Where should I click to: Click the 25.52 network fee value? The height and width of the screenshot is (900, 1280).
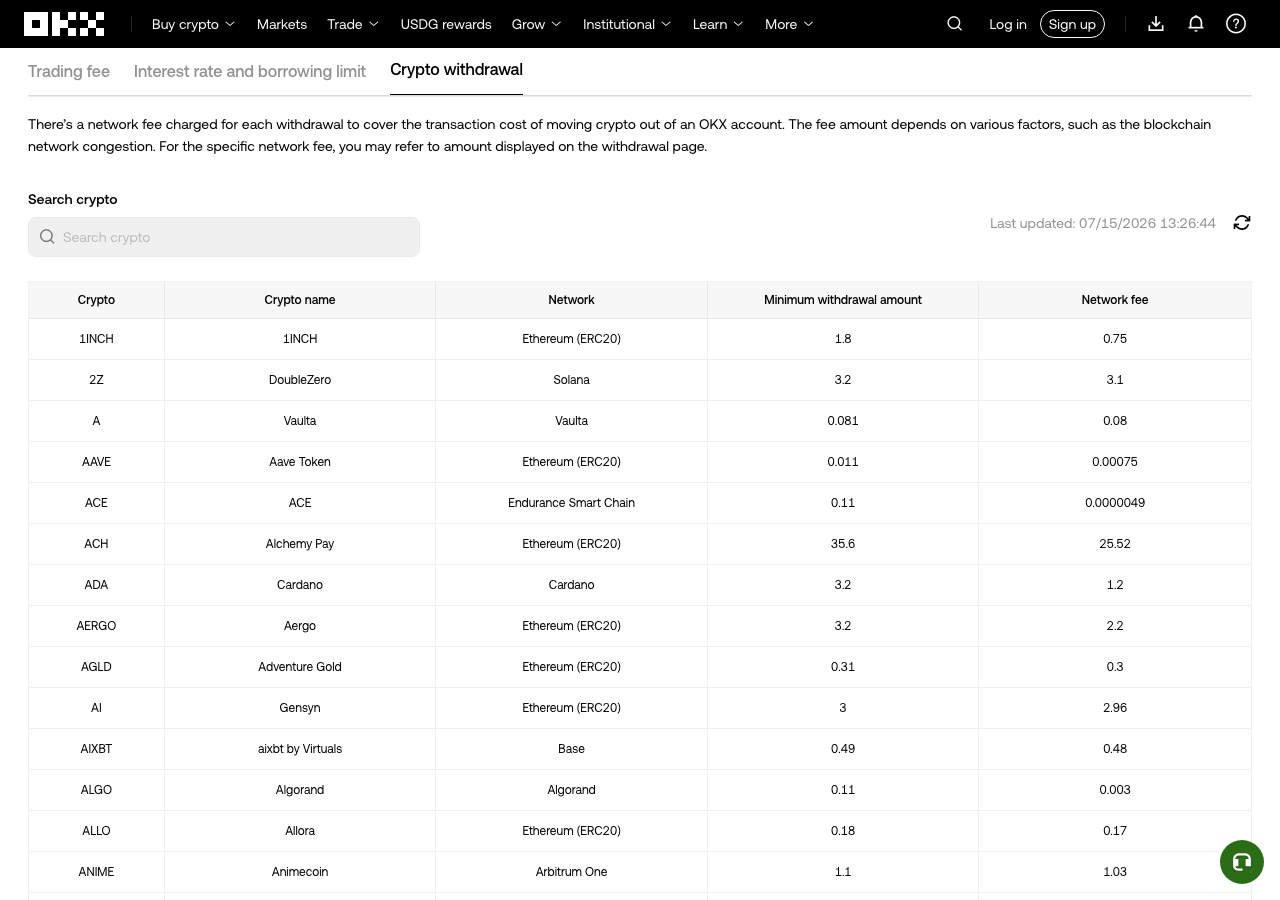(x=1115, y=544)
